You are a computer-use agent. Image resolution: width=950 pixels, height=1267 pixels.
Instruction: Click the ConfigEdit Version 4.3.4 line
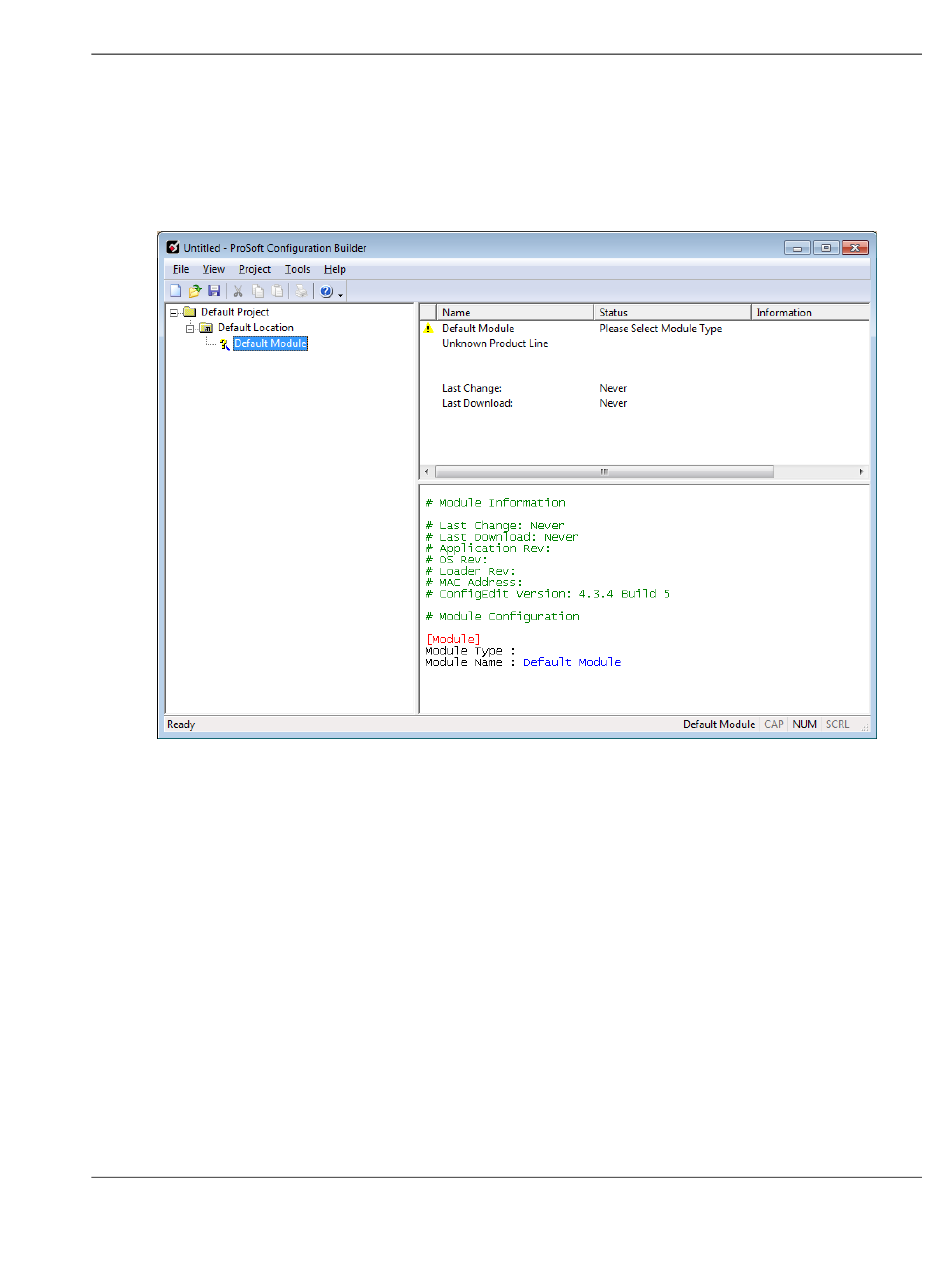(x=547, y=594)
